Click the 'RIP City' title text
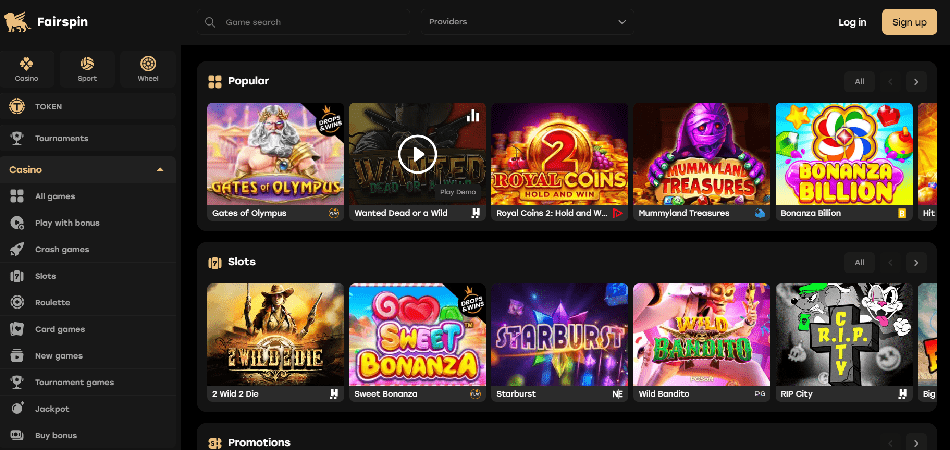The image size is (950, 450). 797,394
